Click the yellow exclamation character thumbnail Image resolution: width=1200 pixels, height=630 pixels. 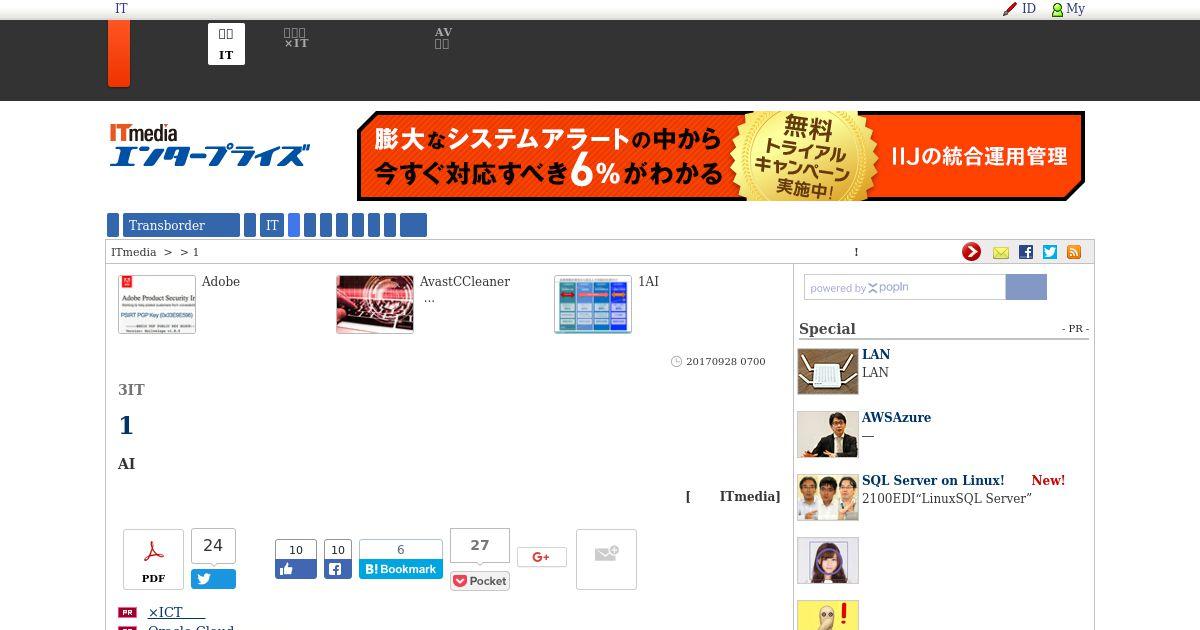(828, 615)
